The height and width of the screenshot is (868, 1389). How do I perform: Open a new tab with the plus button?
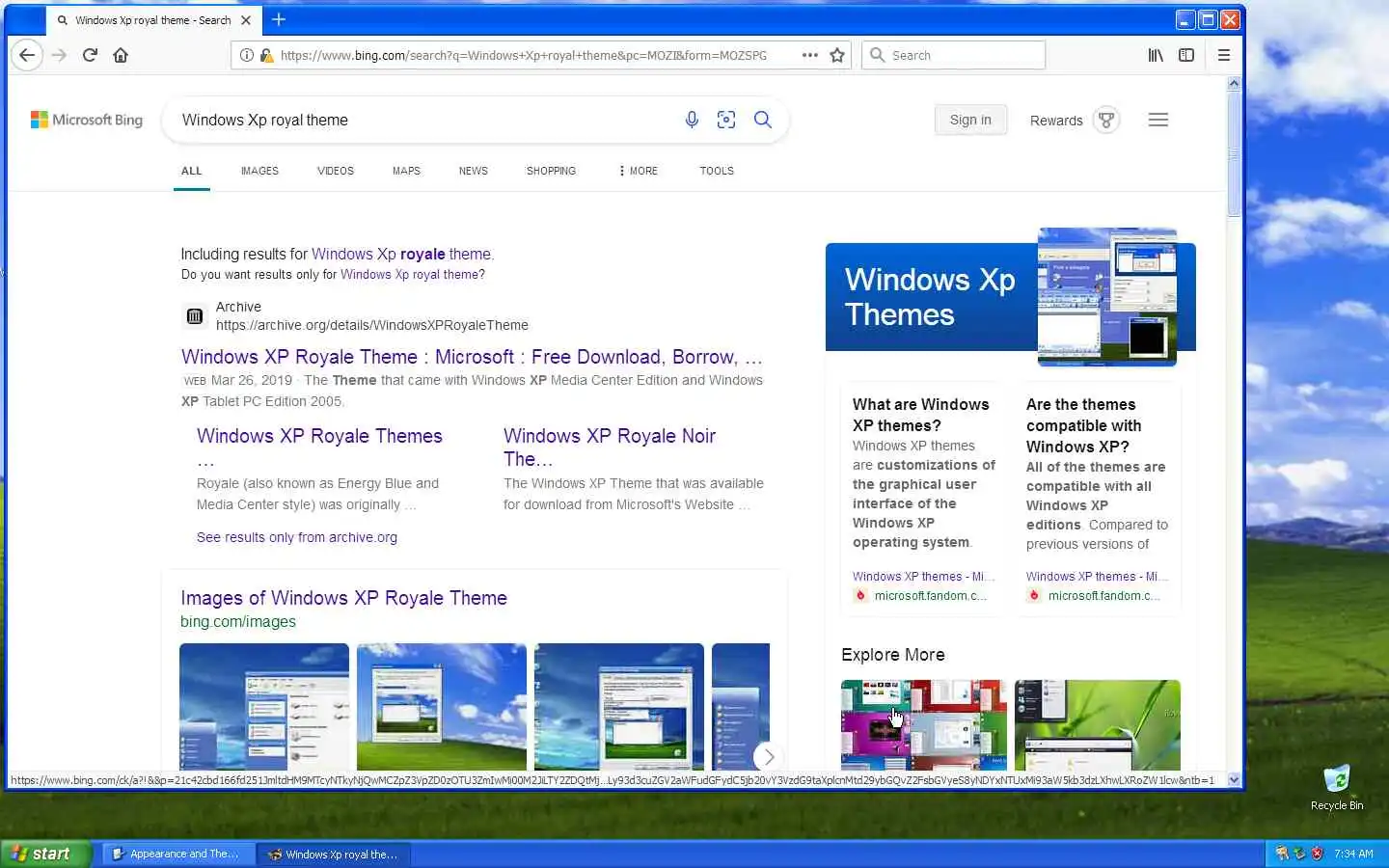coord(279,19)
